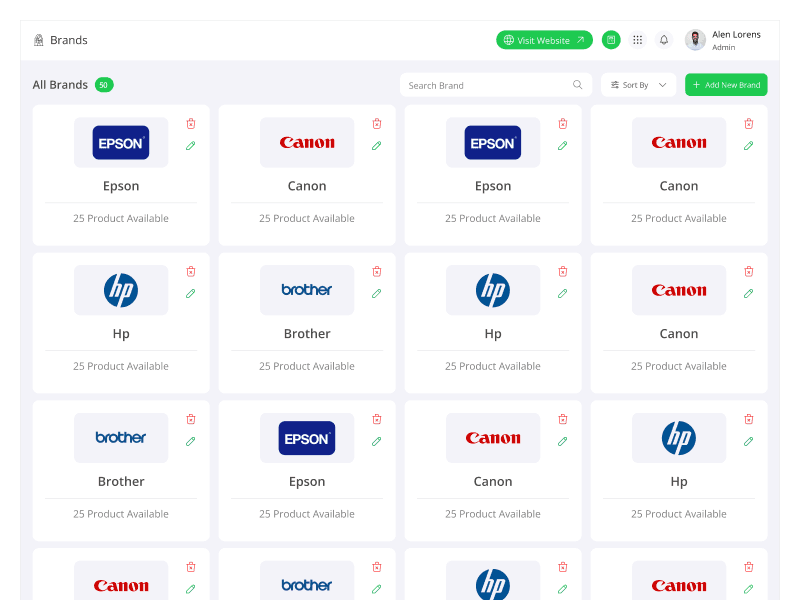Delete the first Hp card in second row
800x600 pixels.
point(191,271)
